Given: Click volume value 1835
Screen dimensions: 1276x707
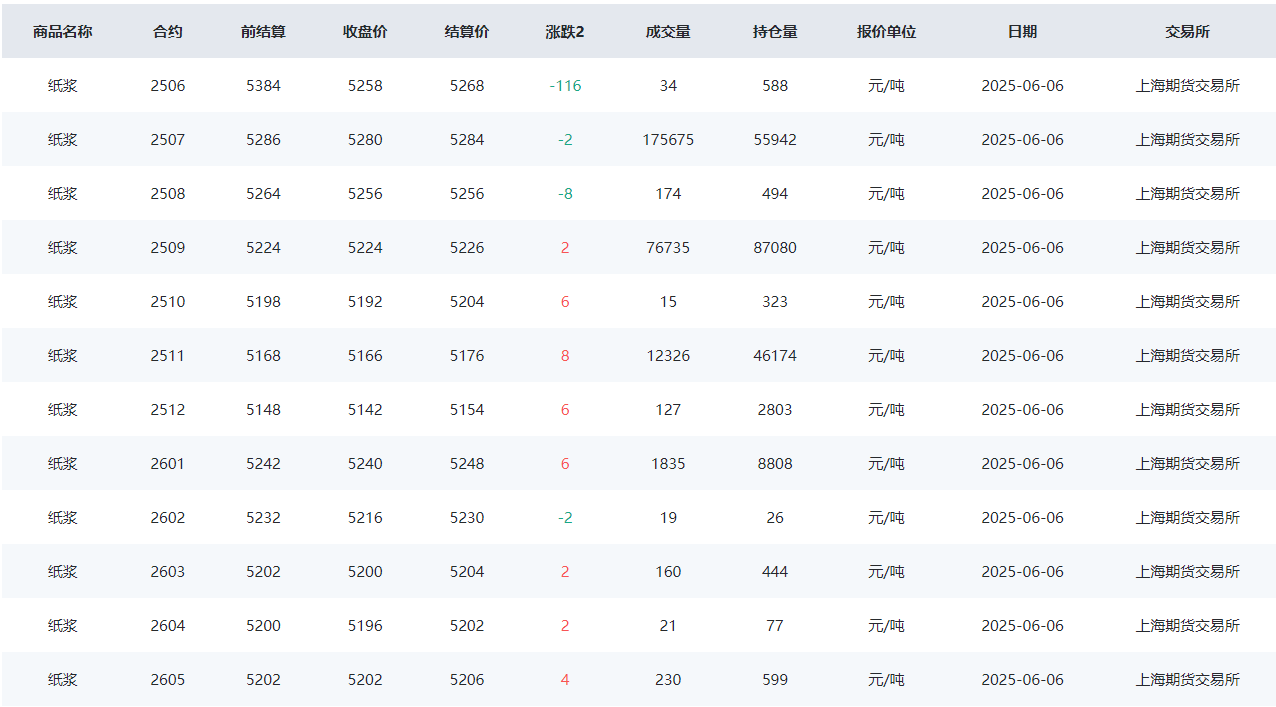Looking at the screenshot, I should (668, 464).
